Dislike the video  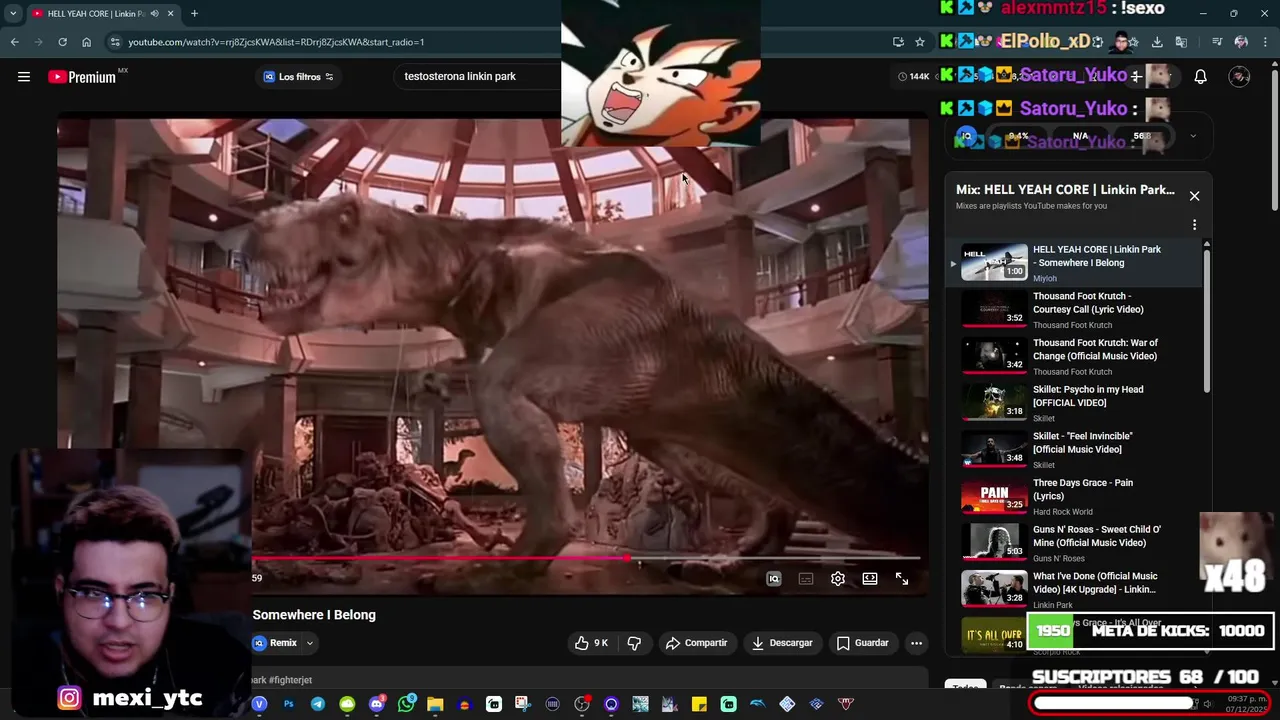[634, 643]
